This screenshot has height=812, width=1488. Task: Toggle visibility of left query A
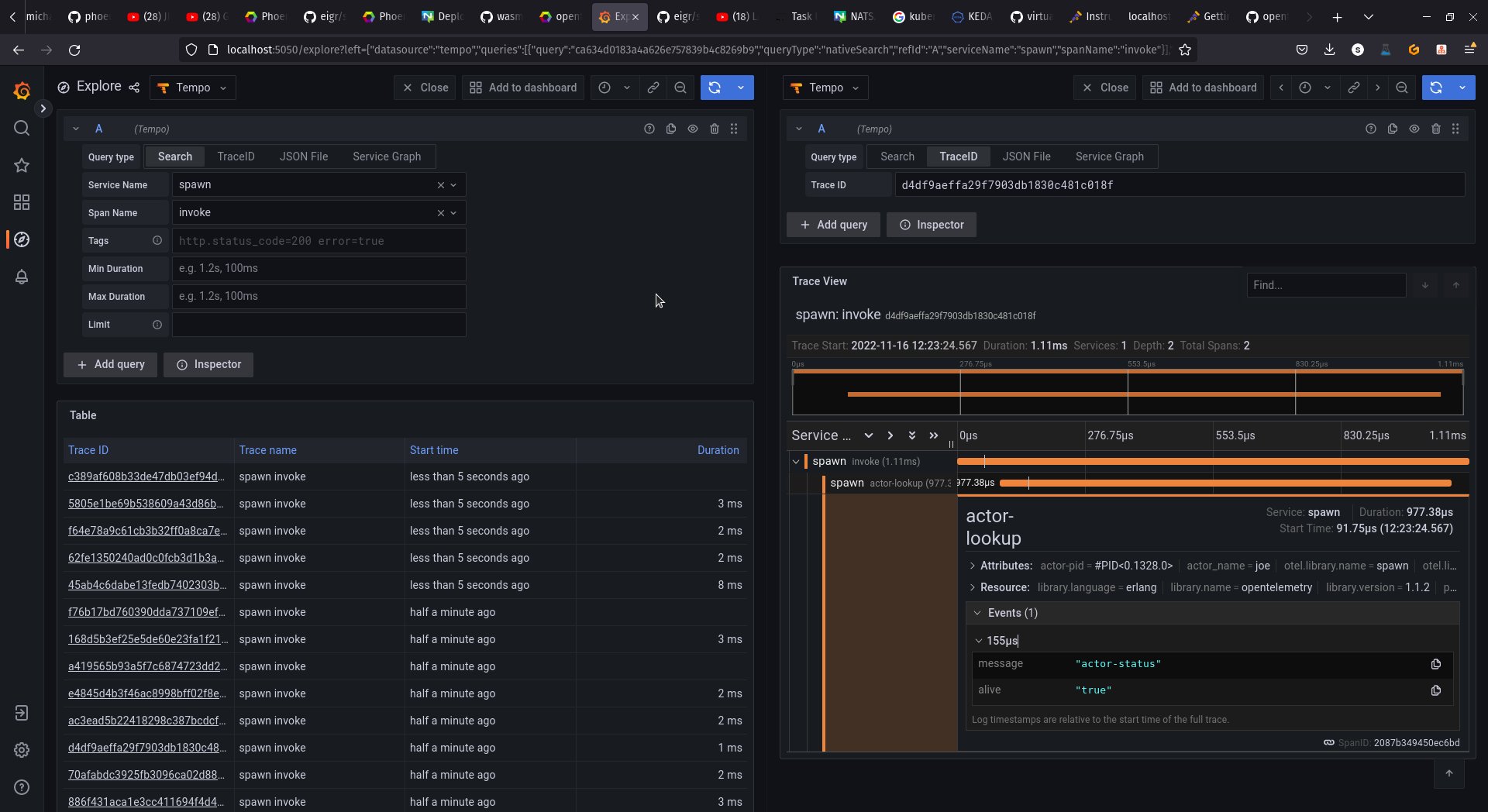pos(693,129)
